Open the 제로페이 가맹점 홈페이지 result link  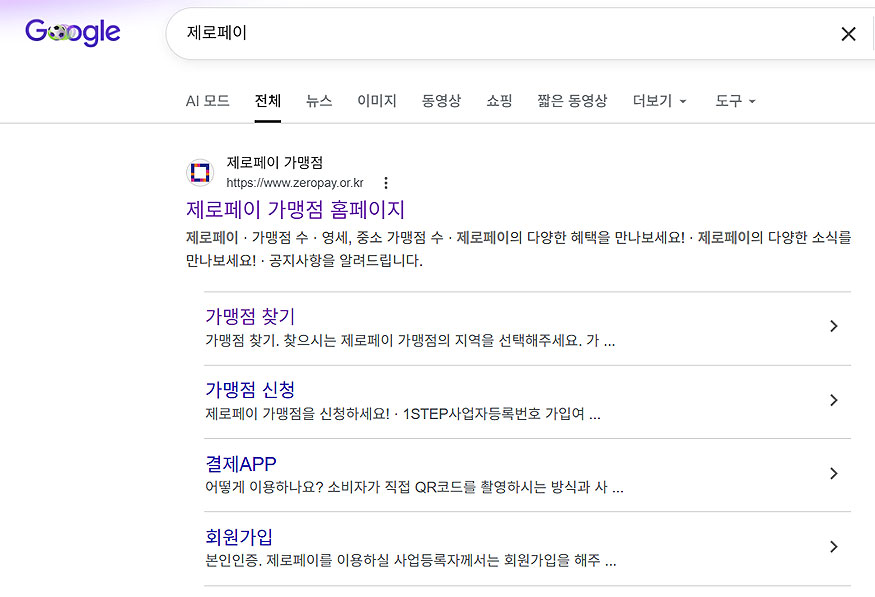(x=295, y=210)
